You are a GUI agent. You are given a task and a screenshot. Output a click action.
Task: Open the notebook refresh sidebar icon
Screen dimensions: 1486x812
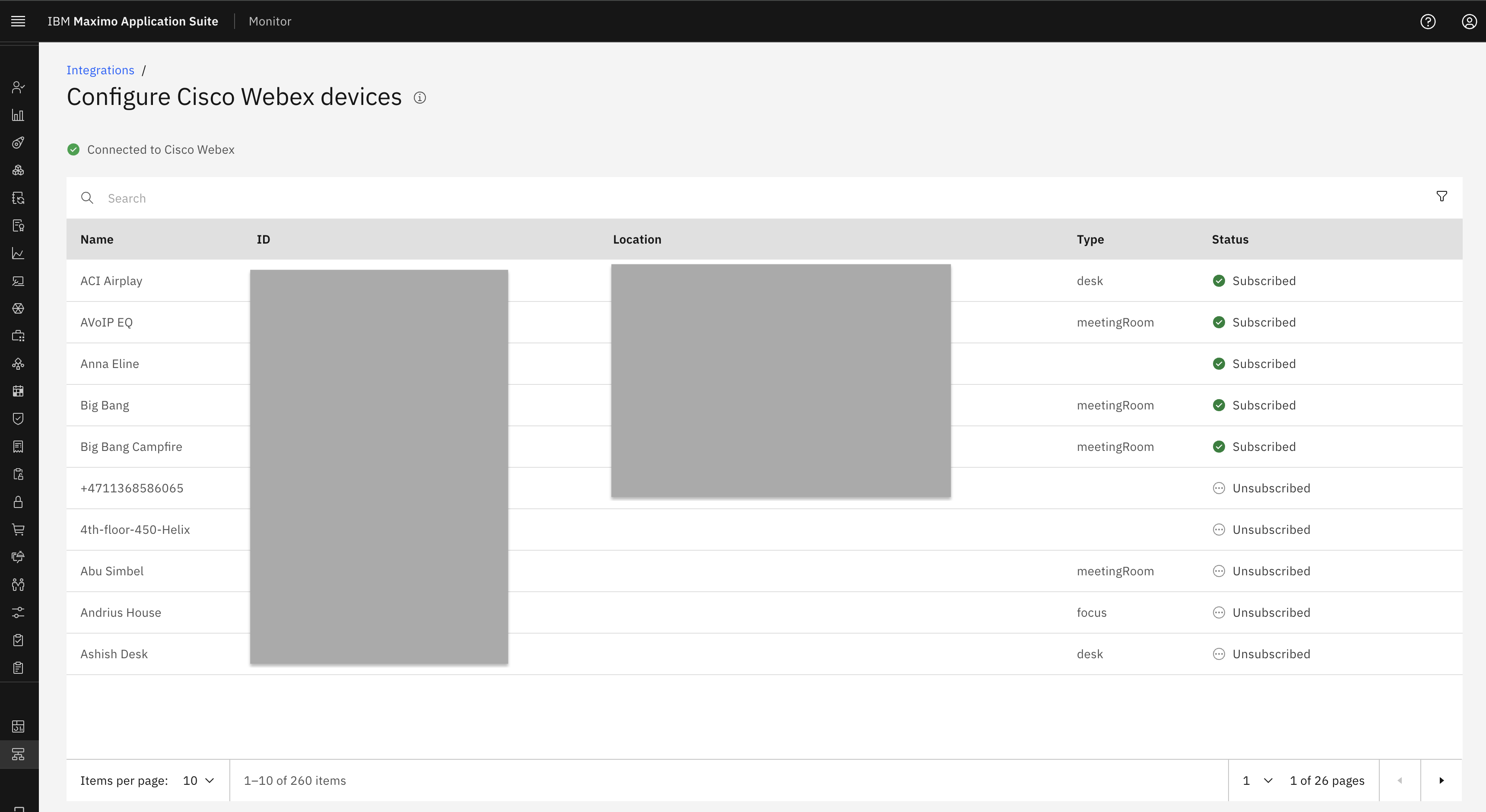pos(19,198)
